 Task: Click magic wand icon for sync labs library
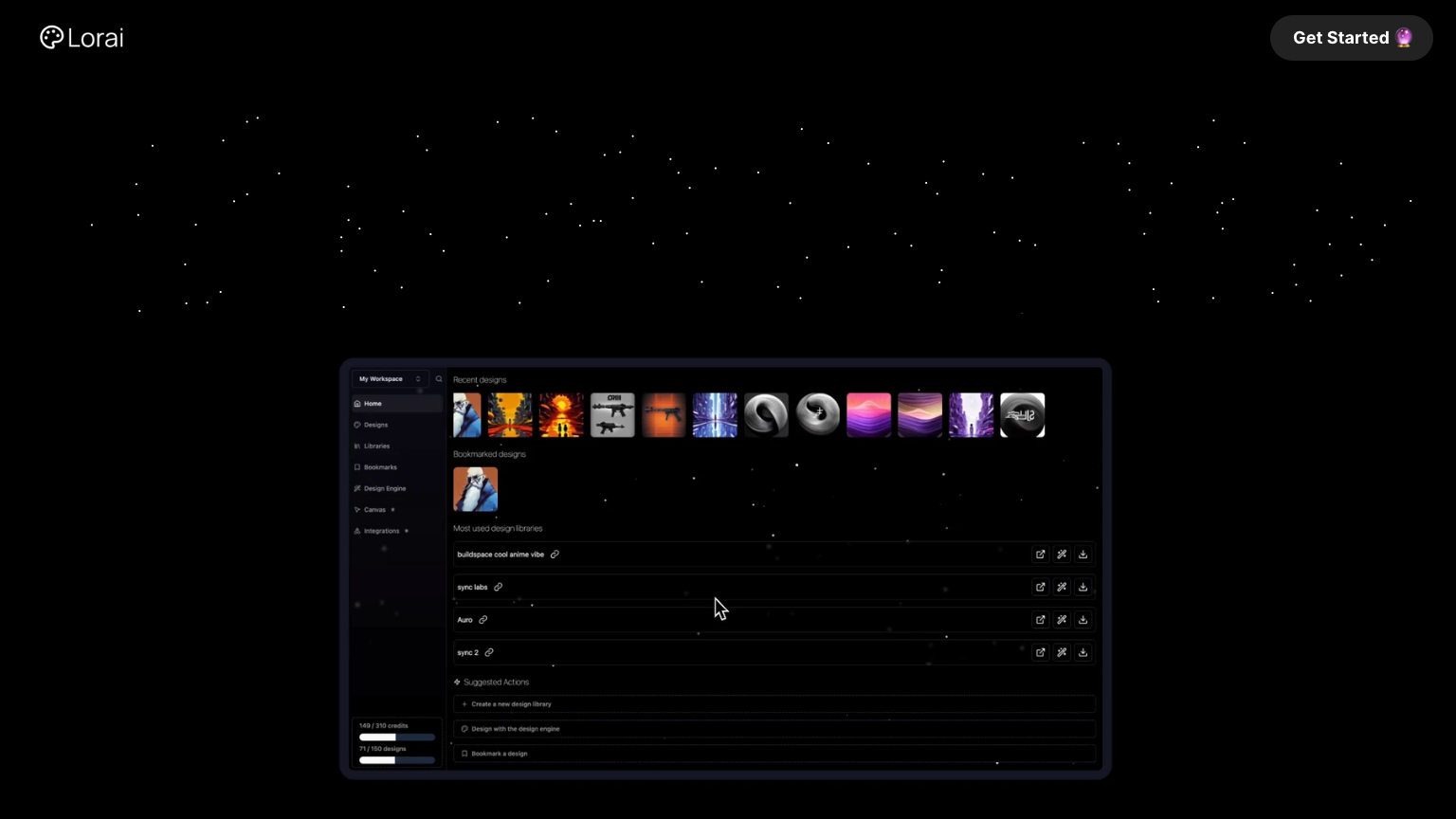pyautogui.click(x=1062, y=588)
